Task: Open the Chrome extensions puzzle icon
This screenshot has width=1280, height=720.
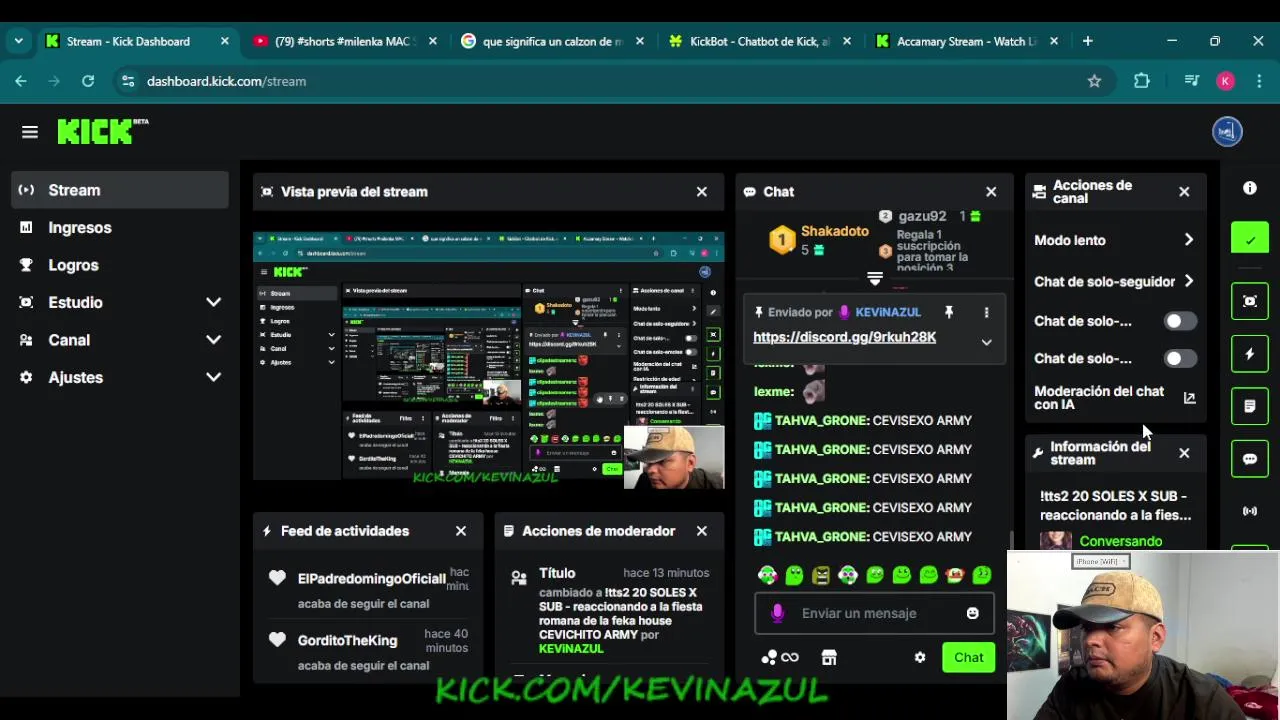Action: tap(1141, 81)
